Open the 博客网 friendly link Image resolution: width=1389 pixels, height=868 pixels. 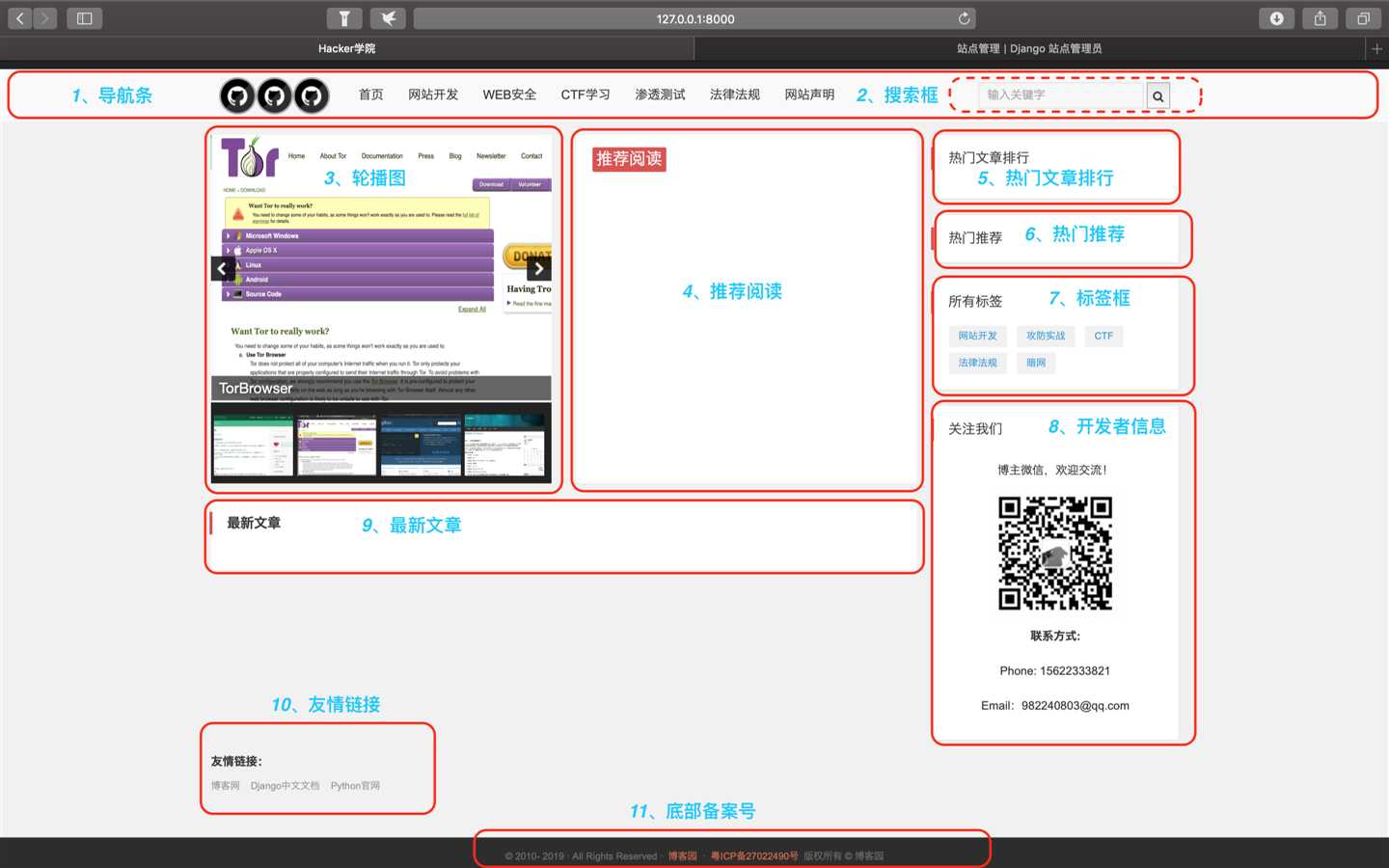point(226,786)
